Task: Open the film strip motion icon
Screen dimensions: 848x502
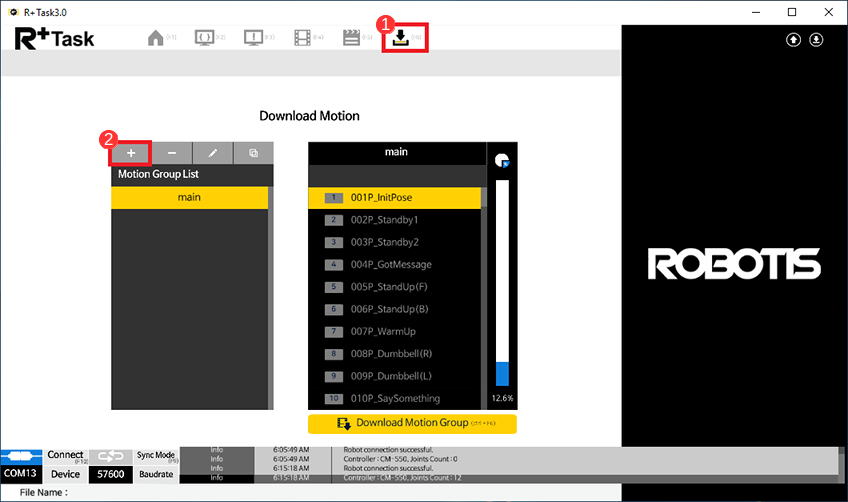Action: tap(303, 38)
